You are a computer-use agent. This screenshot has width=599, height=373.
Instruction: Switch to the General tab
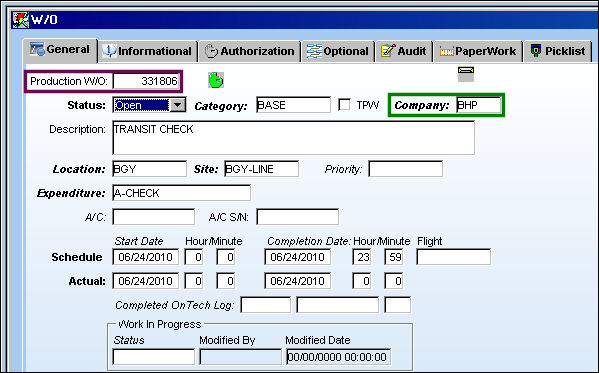(60, 50)
